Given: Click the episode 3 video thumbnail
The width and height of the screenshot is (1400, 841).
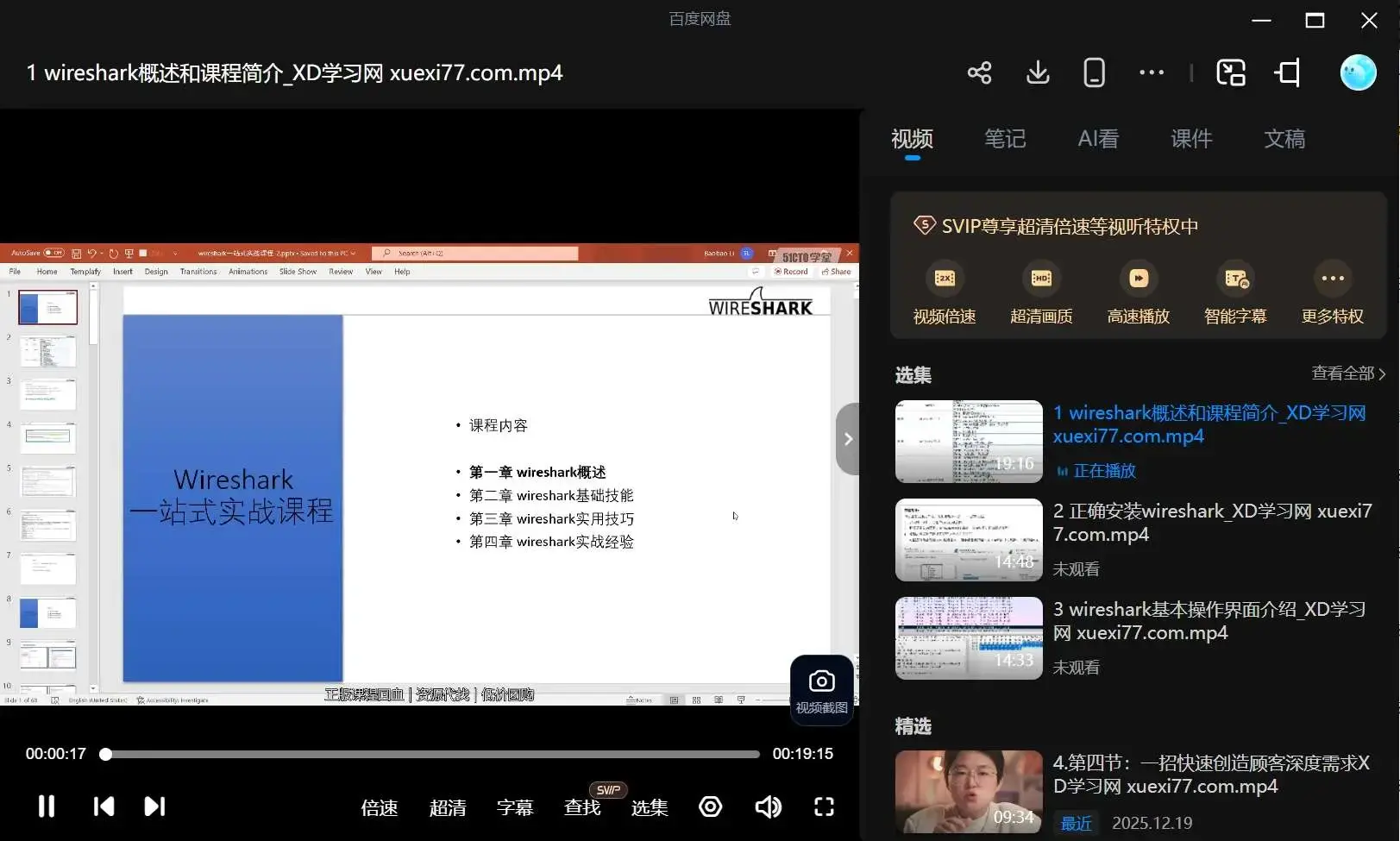Looking at the screenshot, I should pos(968,638).
